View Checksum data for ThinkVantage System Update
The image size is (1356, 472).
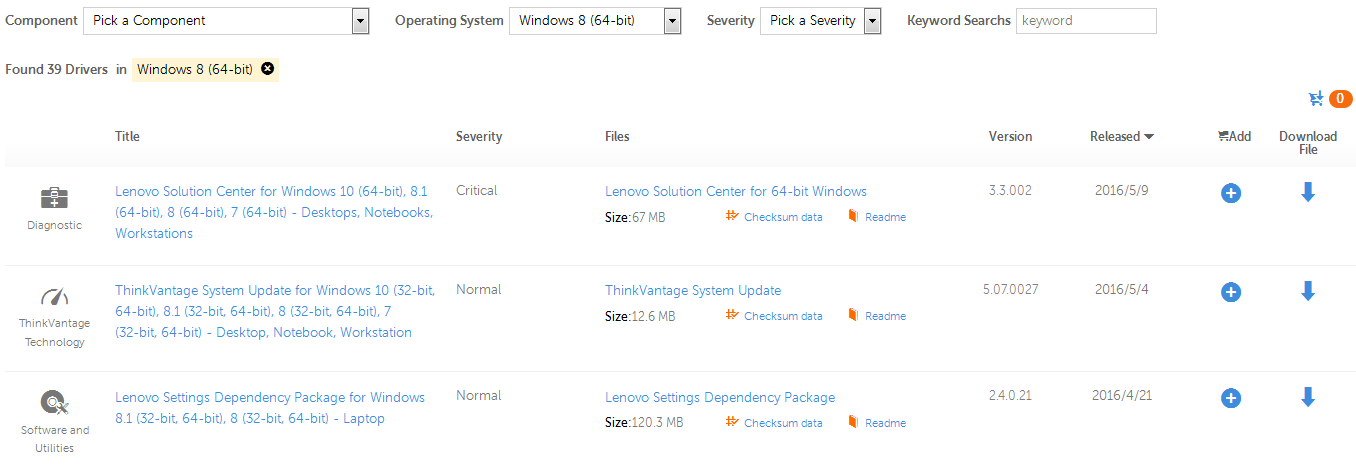[774, 316]
